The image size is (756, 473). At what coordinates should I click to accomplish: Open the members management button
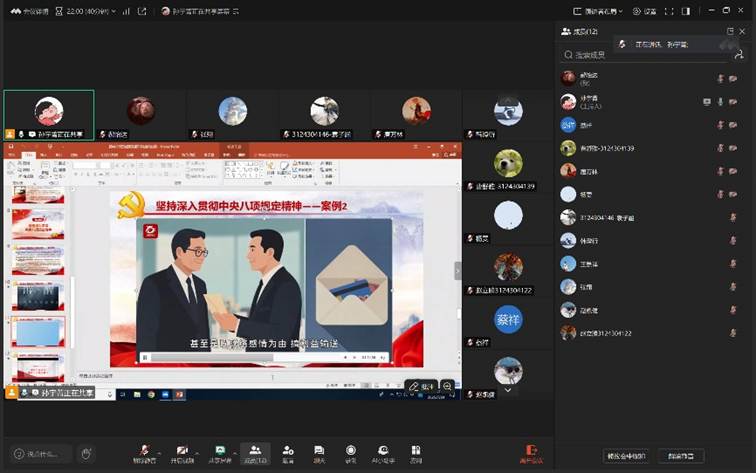click(254, 453)
